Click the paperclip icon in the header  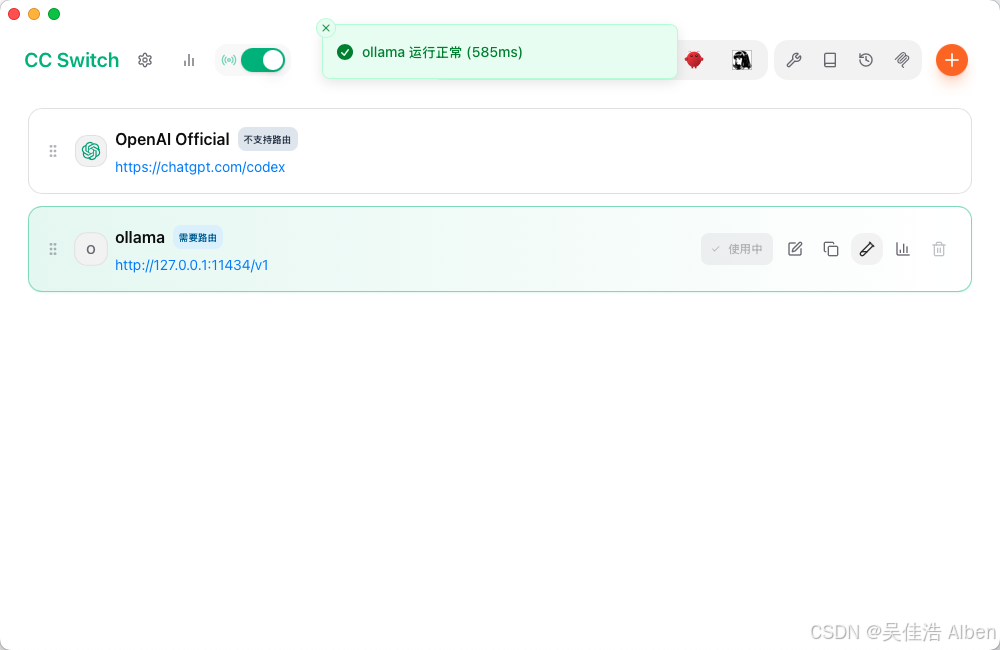click(902, 60)
